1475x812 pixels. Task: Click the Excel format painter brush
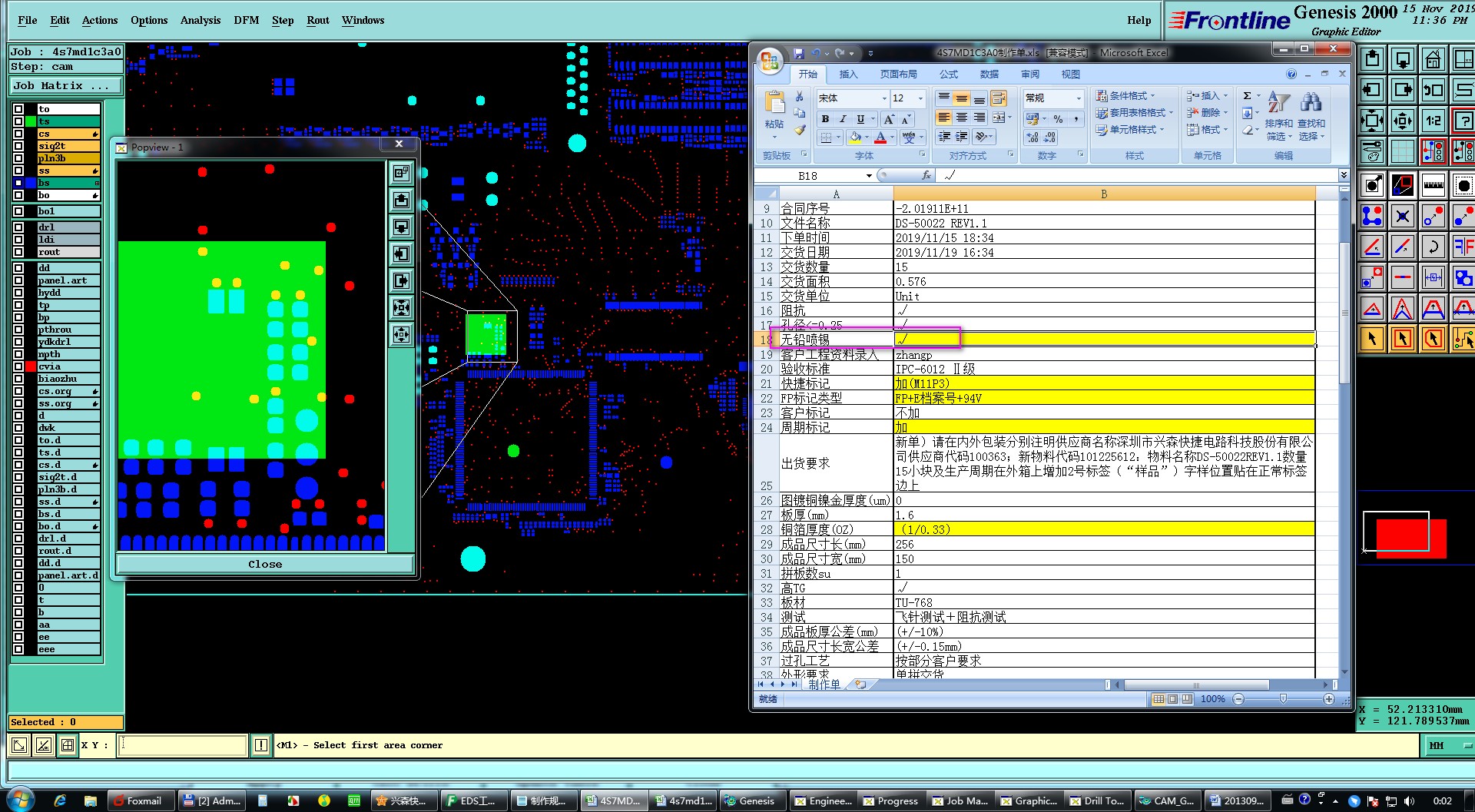tap(800, 130)
